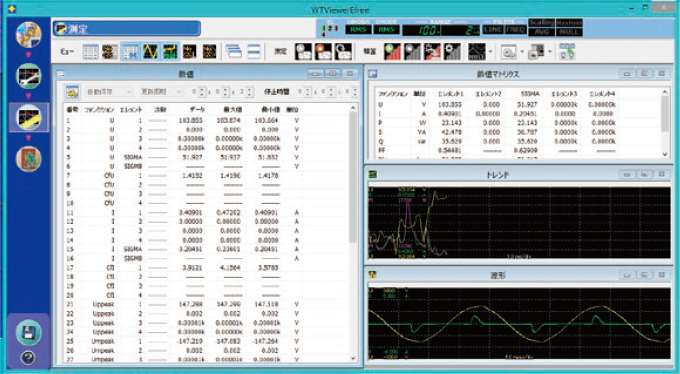The width and height of the screenshot is (680, 374).
Task: Open the update interval combo box
Action: click(x=160, y=92)
